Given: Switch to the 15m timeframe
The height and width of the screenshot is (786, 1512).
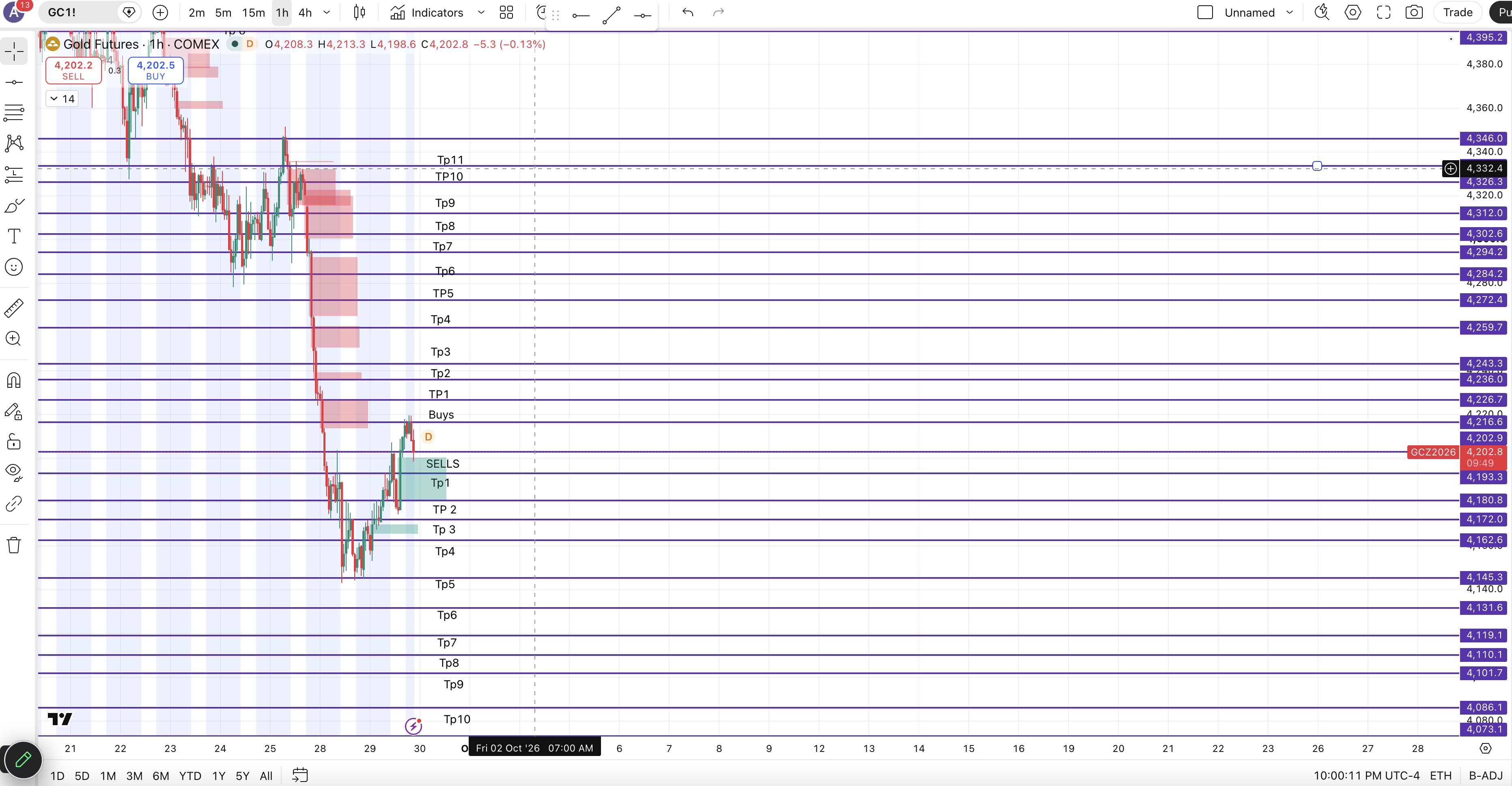Looking at the screenshot, I should point(254,12).
